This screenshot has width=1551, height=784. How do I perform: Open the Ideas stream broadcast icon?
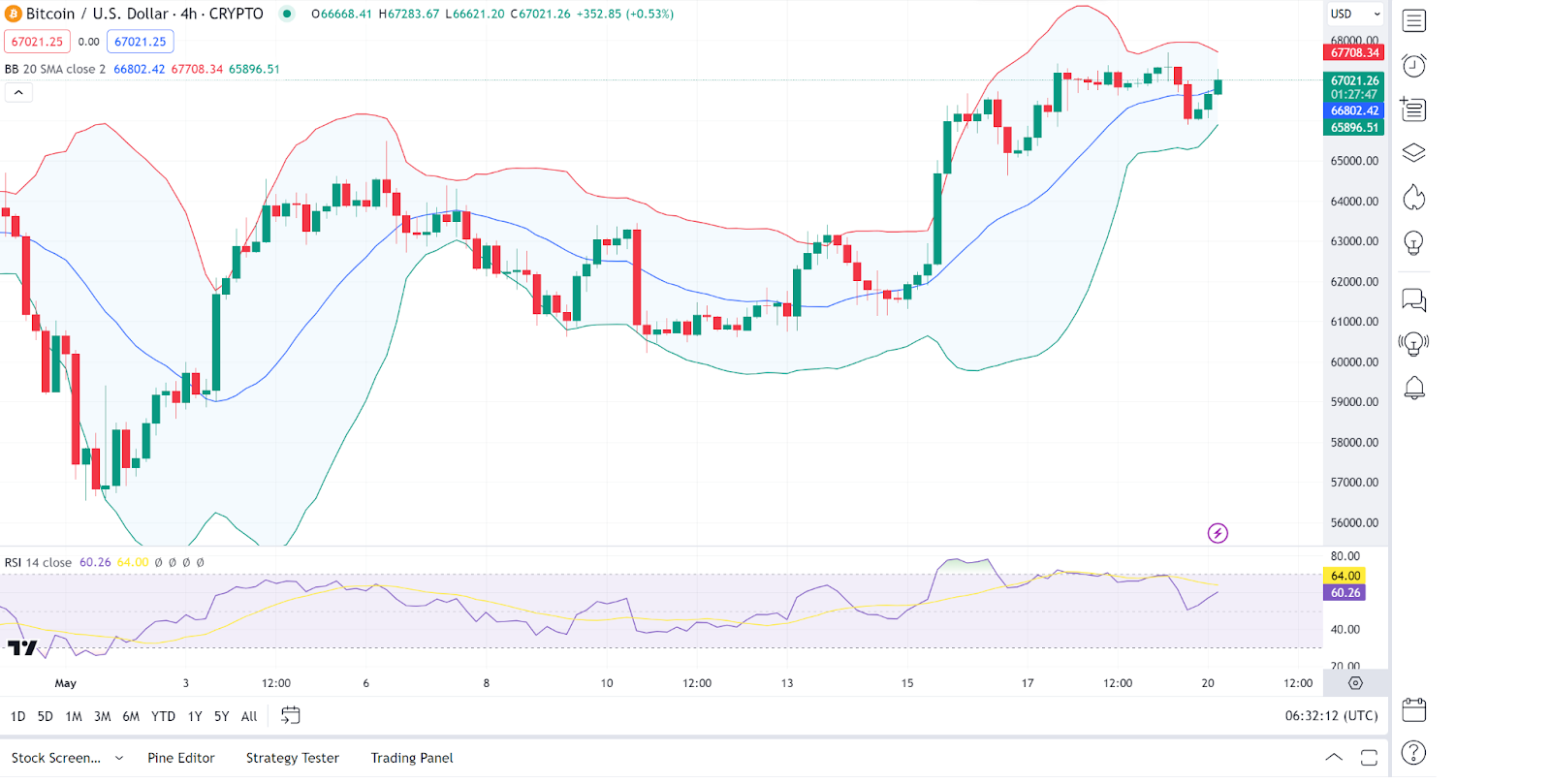1414,343
